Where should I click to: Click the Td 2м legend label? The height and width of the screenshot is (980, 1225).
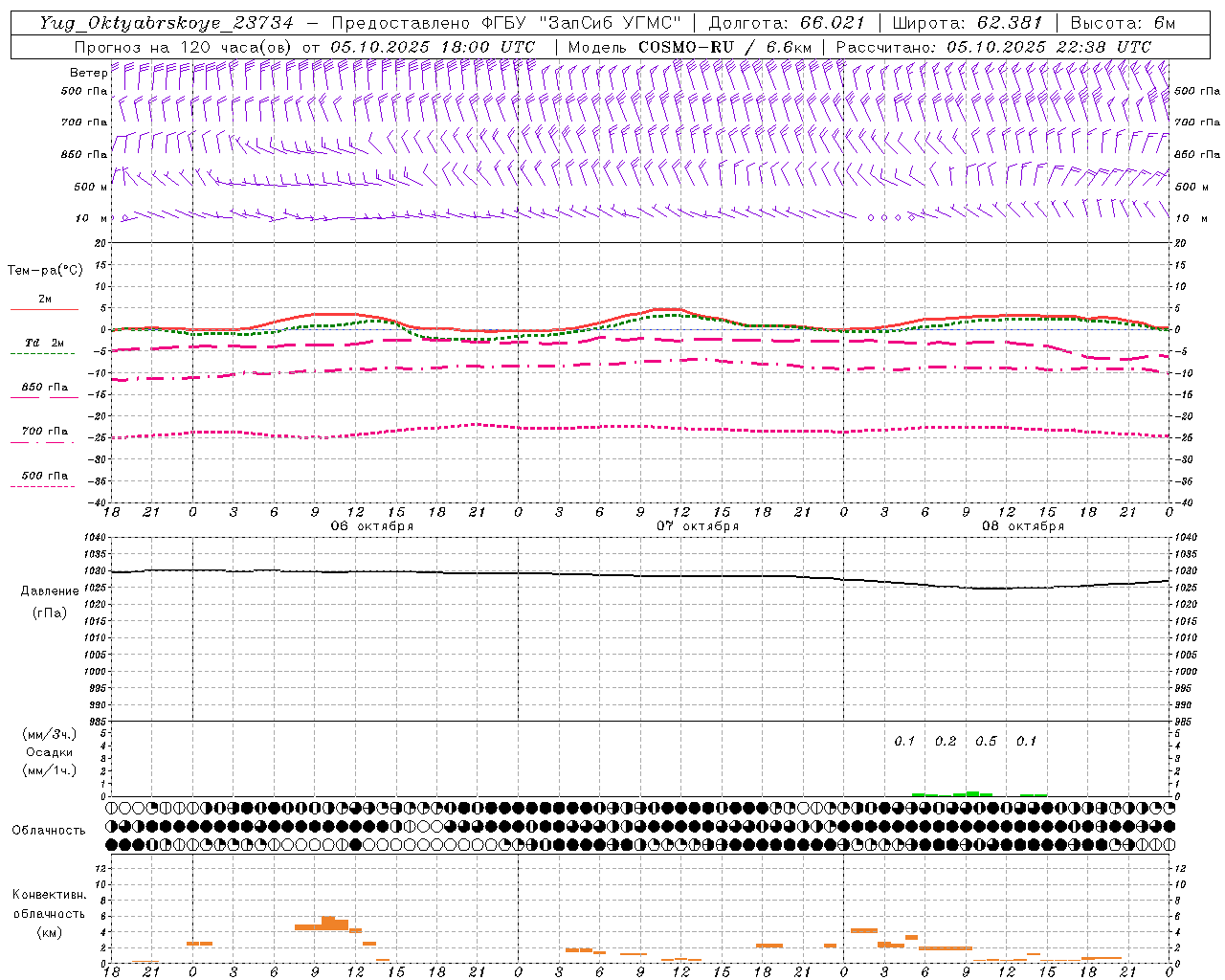pyautogui.click(x=44, y=343)
